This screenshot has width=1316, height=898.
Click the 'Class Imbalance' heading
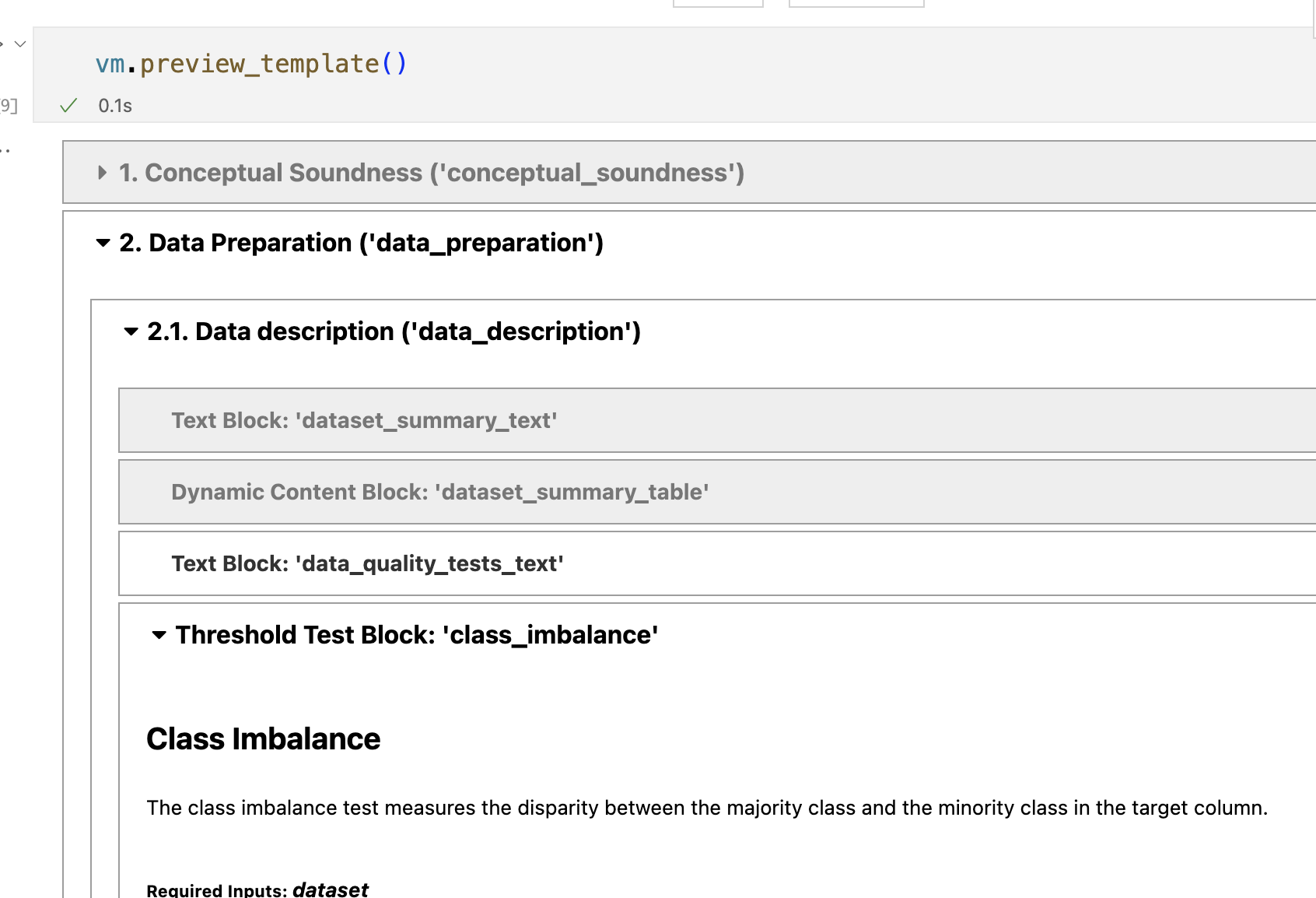point(263,739)
